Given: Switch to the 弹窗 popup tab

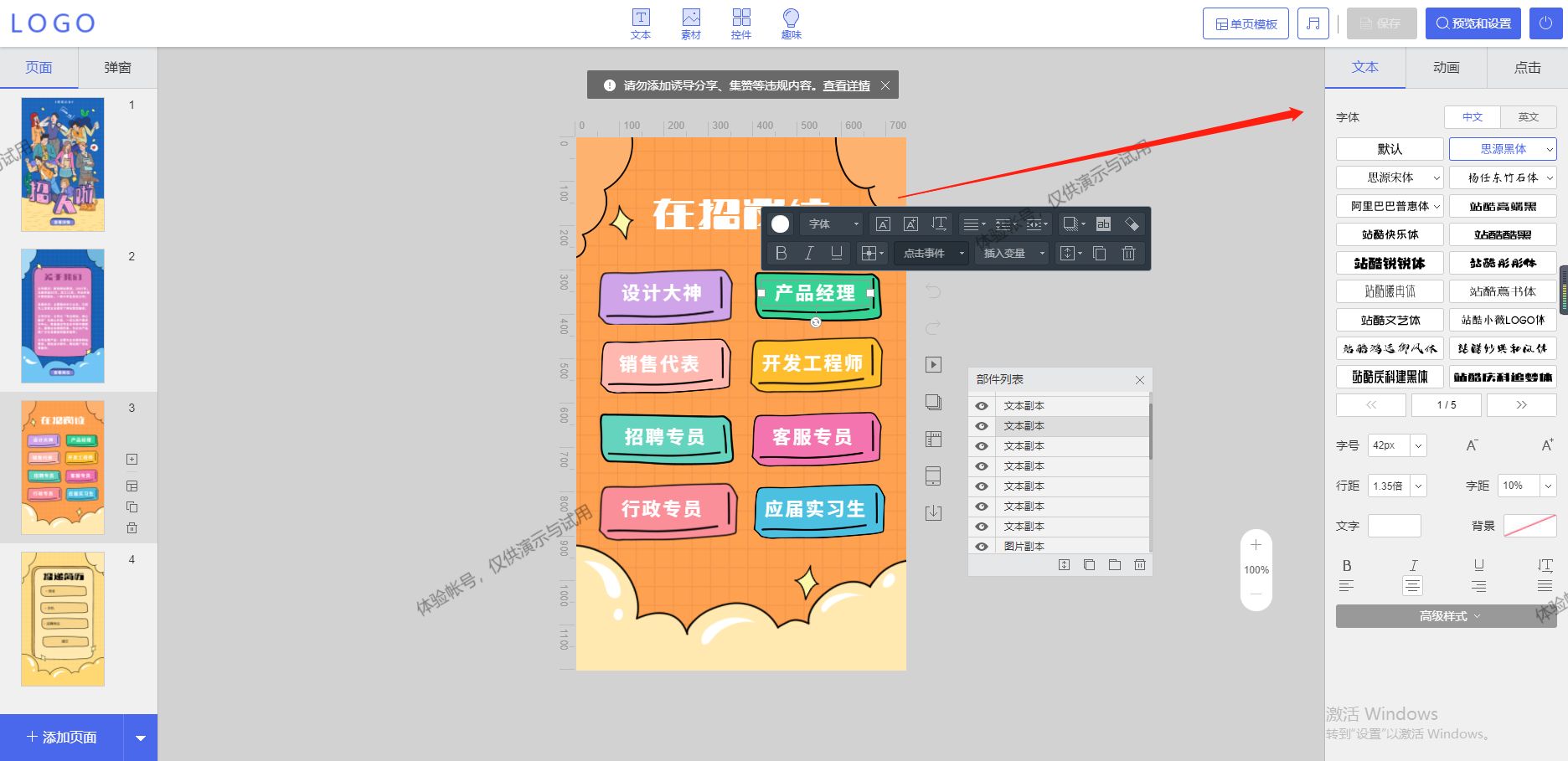Looking at the screenshot, I should (x=118, y=68).
